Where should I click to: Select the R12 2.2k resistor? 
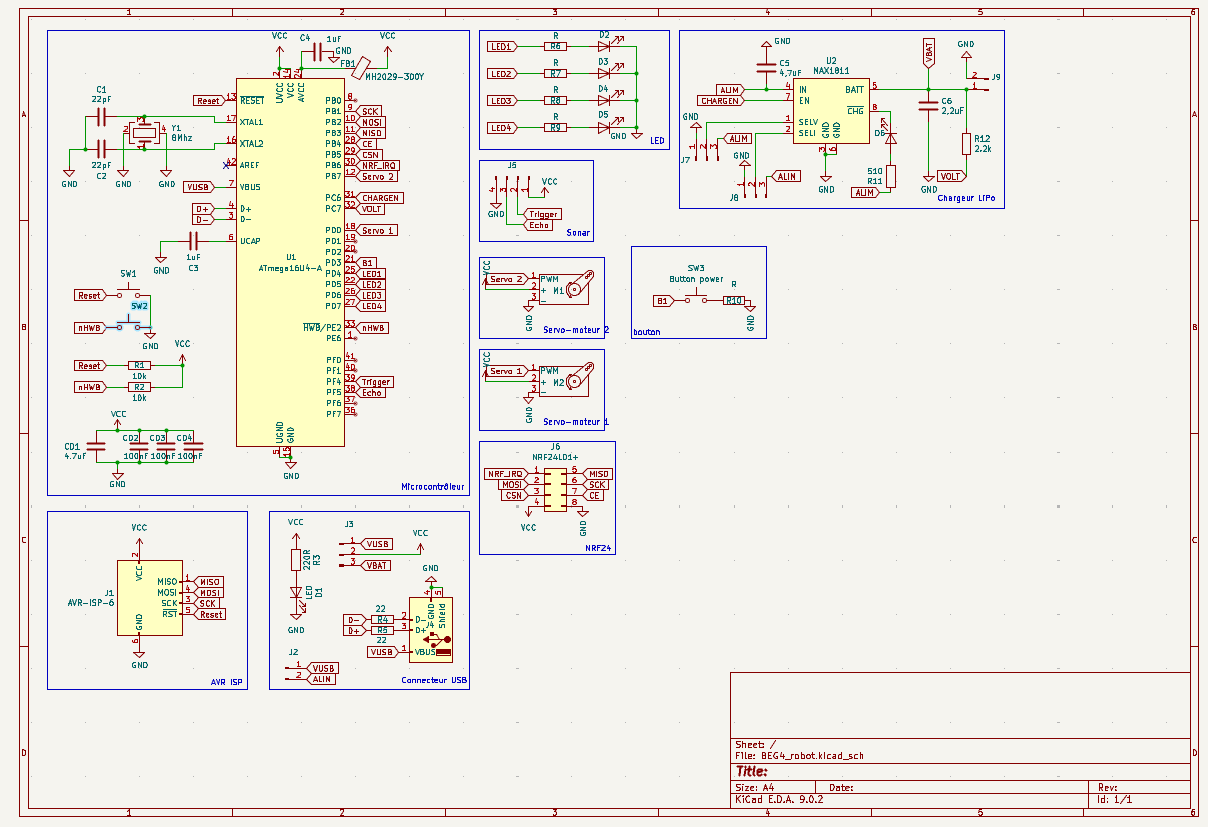coord(966,145)
